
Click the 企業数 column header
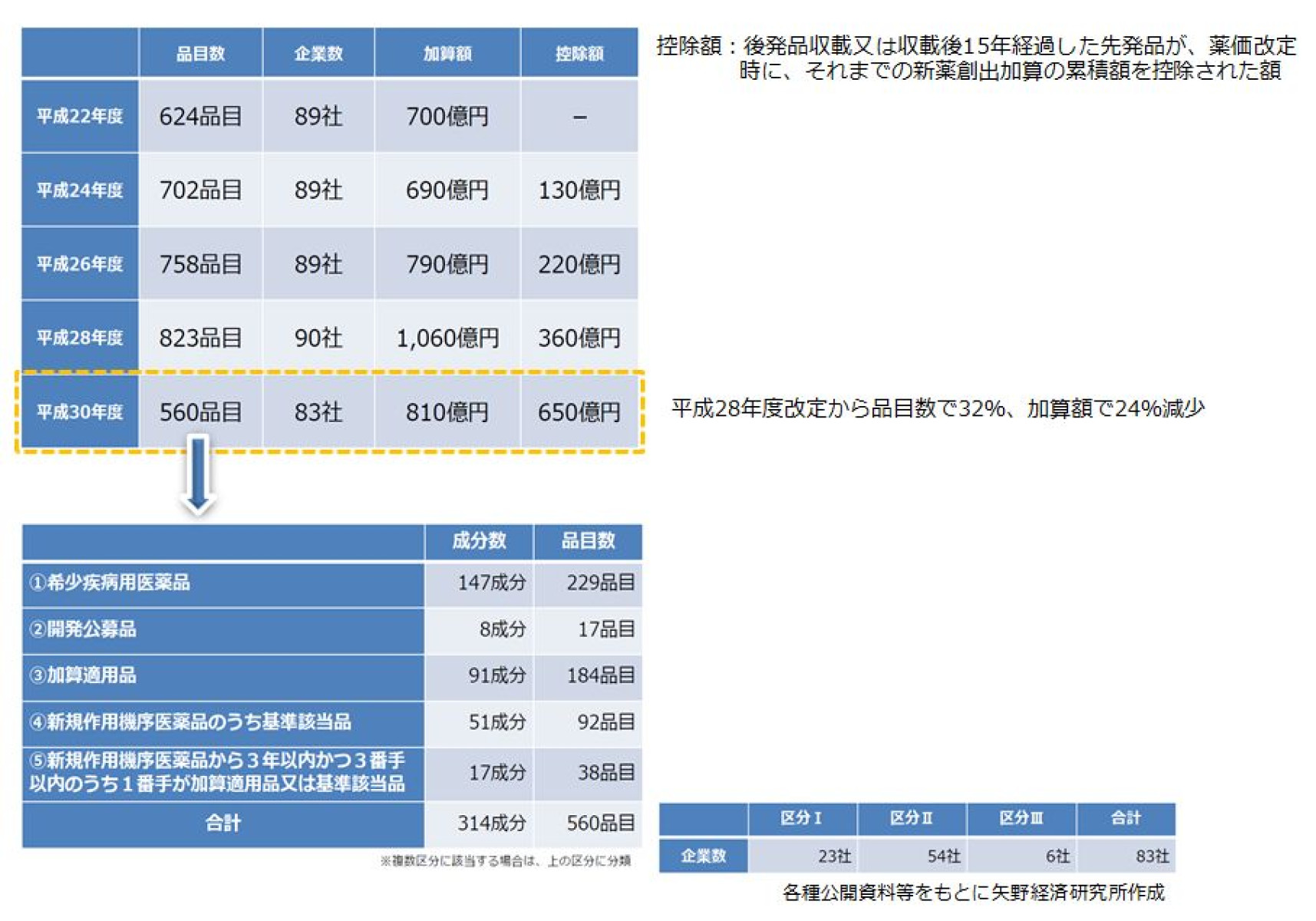pyautogui.click(x=318, y=53)
